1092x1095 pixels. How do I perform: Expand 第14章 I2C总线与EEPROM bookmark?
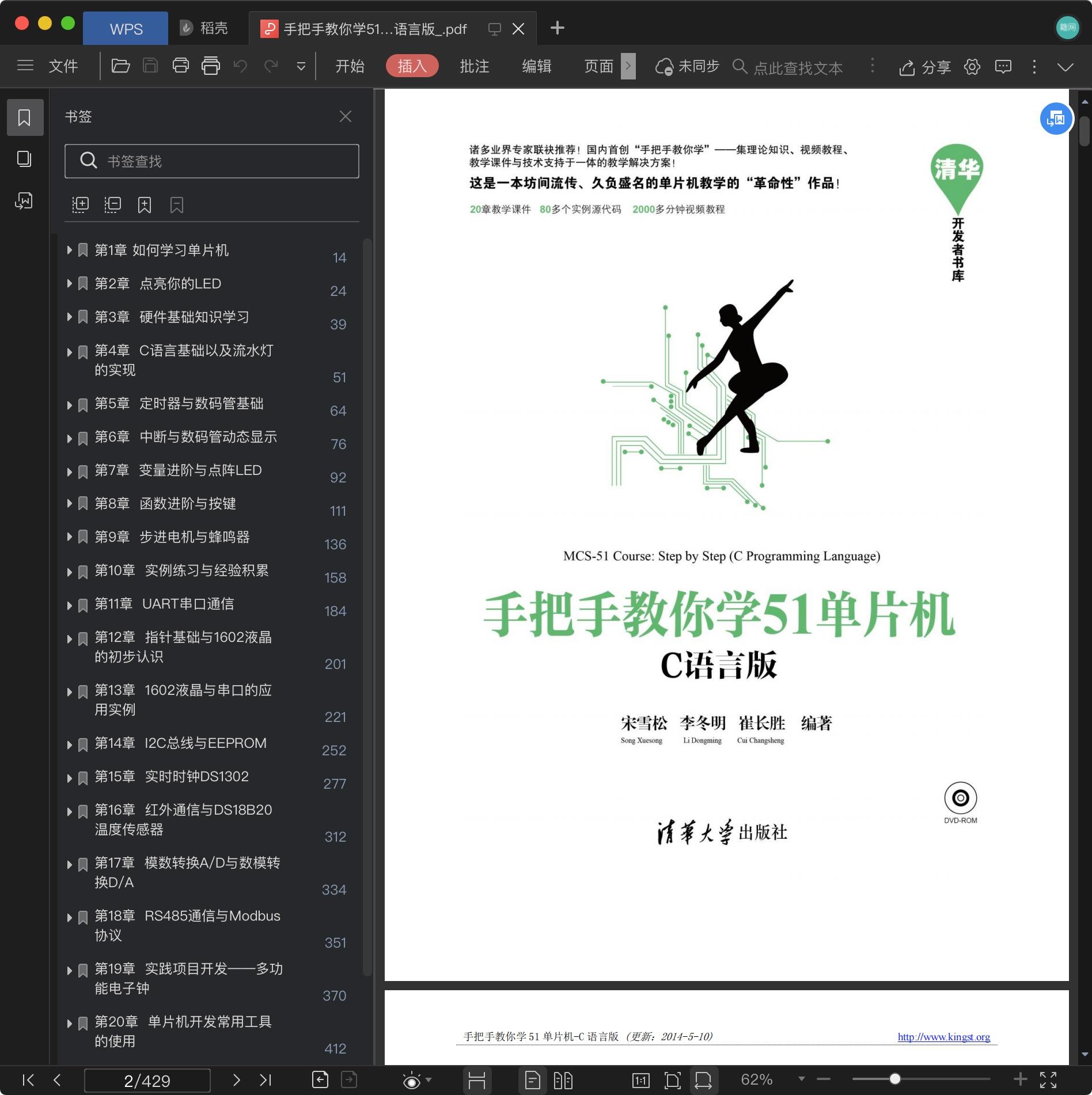(69, 744)
